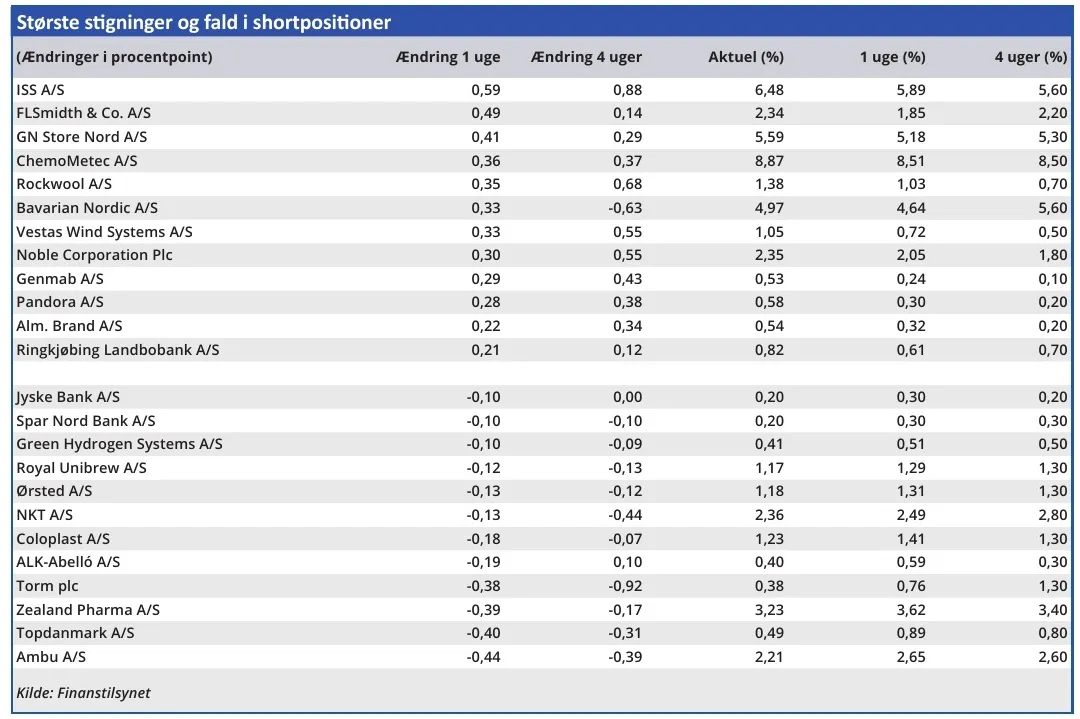Click the Vestas Wind Systems A/S name
Viewport: 1080px width, 719px height.
pyautogui.click(x=104, y=231)
